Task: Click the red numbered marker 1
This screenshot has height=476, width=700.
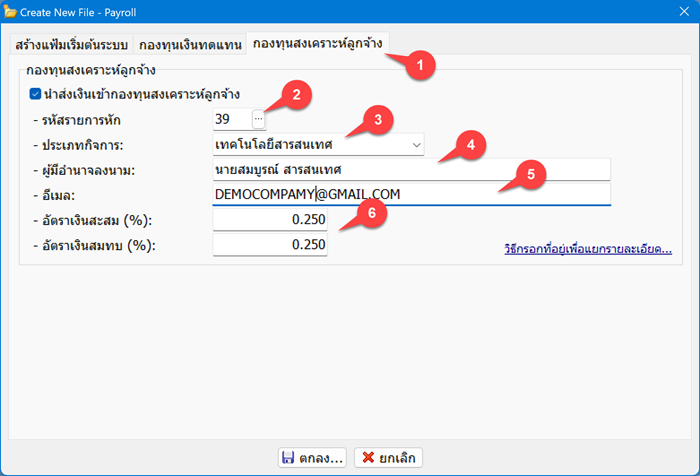Action: click(x=421, y=63)
